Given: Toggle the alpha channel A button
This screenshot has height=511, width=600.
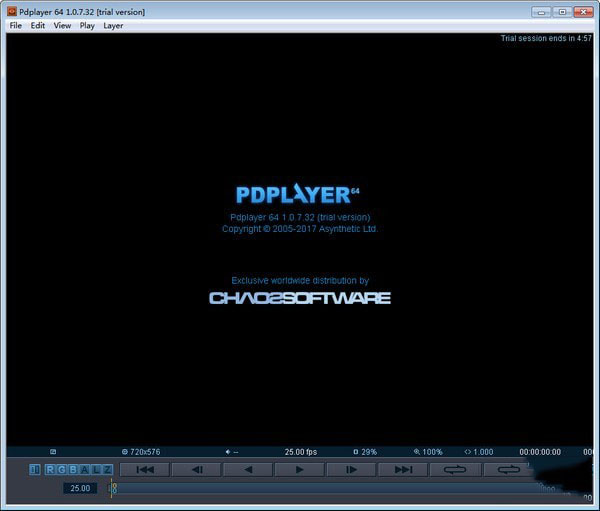Looking at the screenshot, I should coord(84,469).
